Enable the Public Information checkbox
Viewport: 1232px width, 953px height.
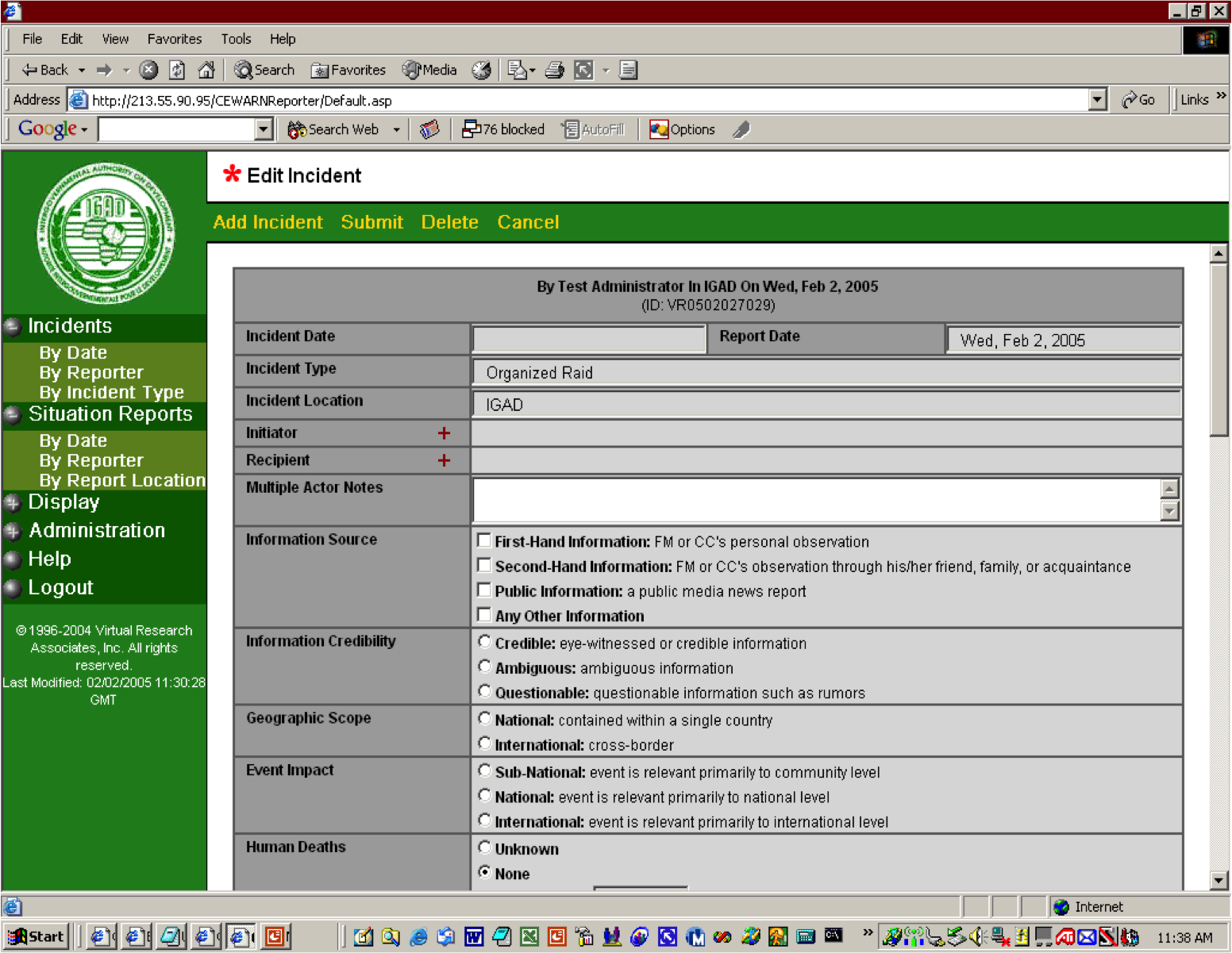[484, 590]
